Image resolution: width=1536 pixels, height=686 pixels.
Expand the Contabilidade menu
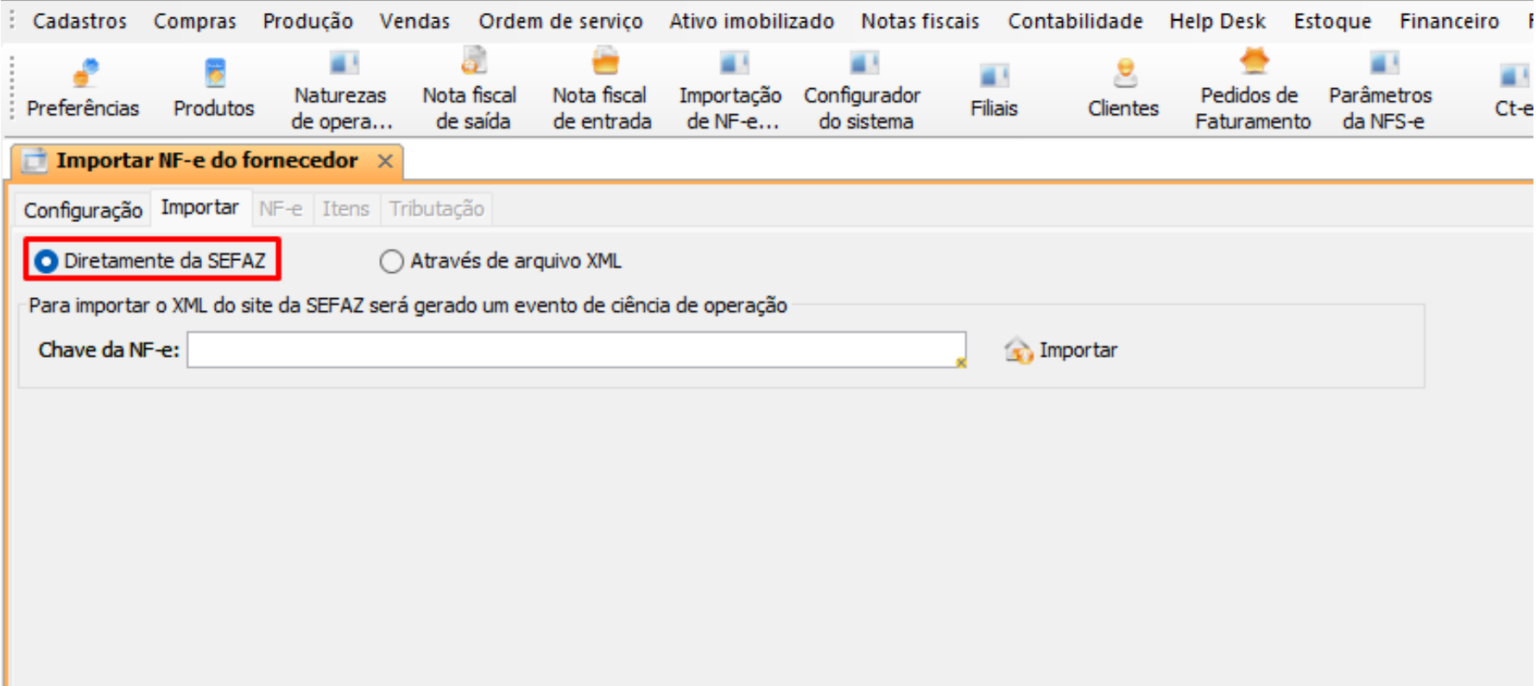[x=1075, y=21]
